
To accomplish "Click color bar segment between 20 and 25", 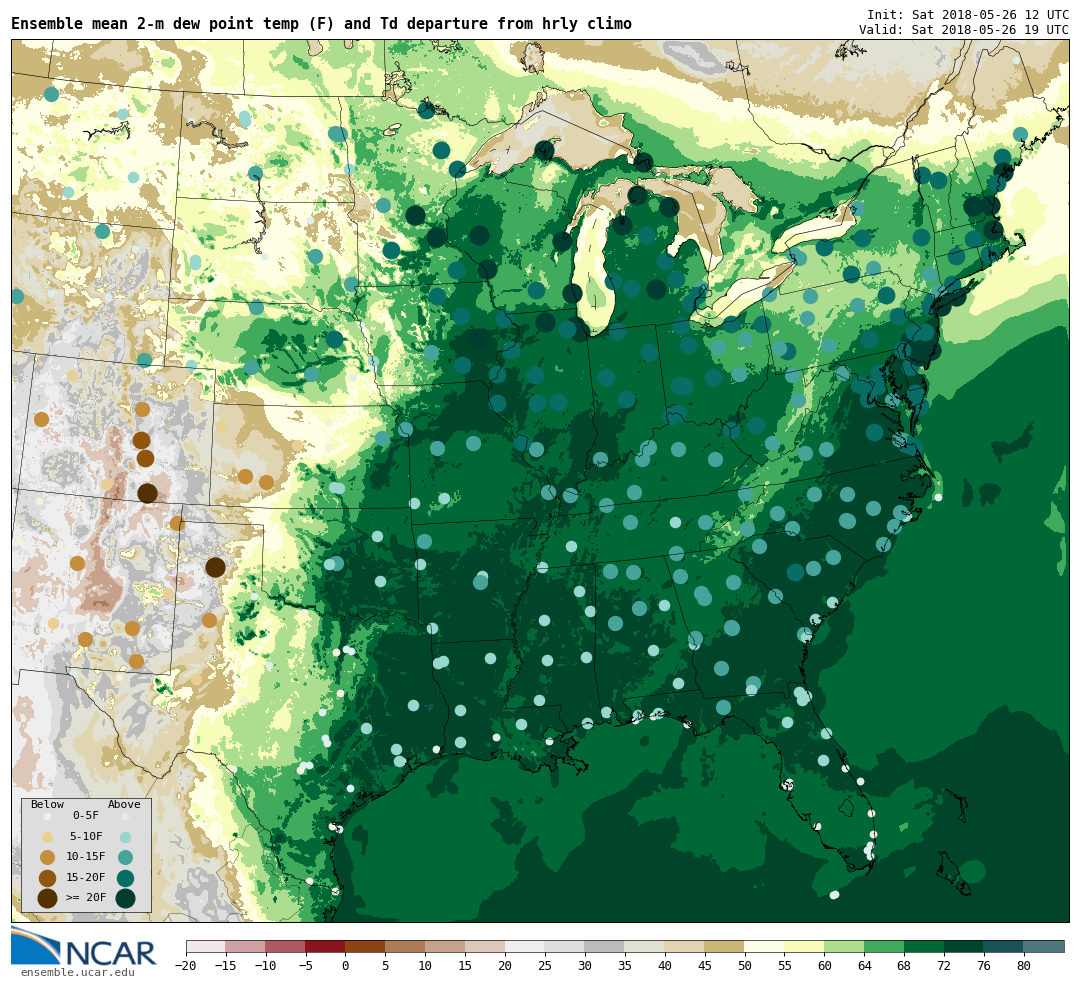I will coord(526,946).
